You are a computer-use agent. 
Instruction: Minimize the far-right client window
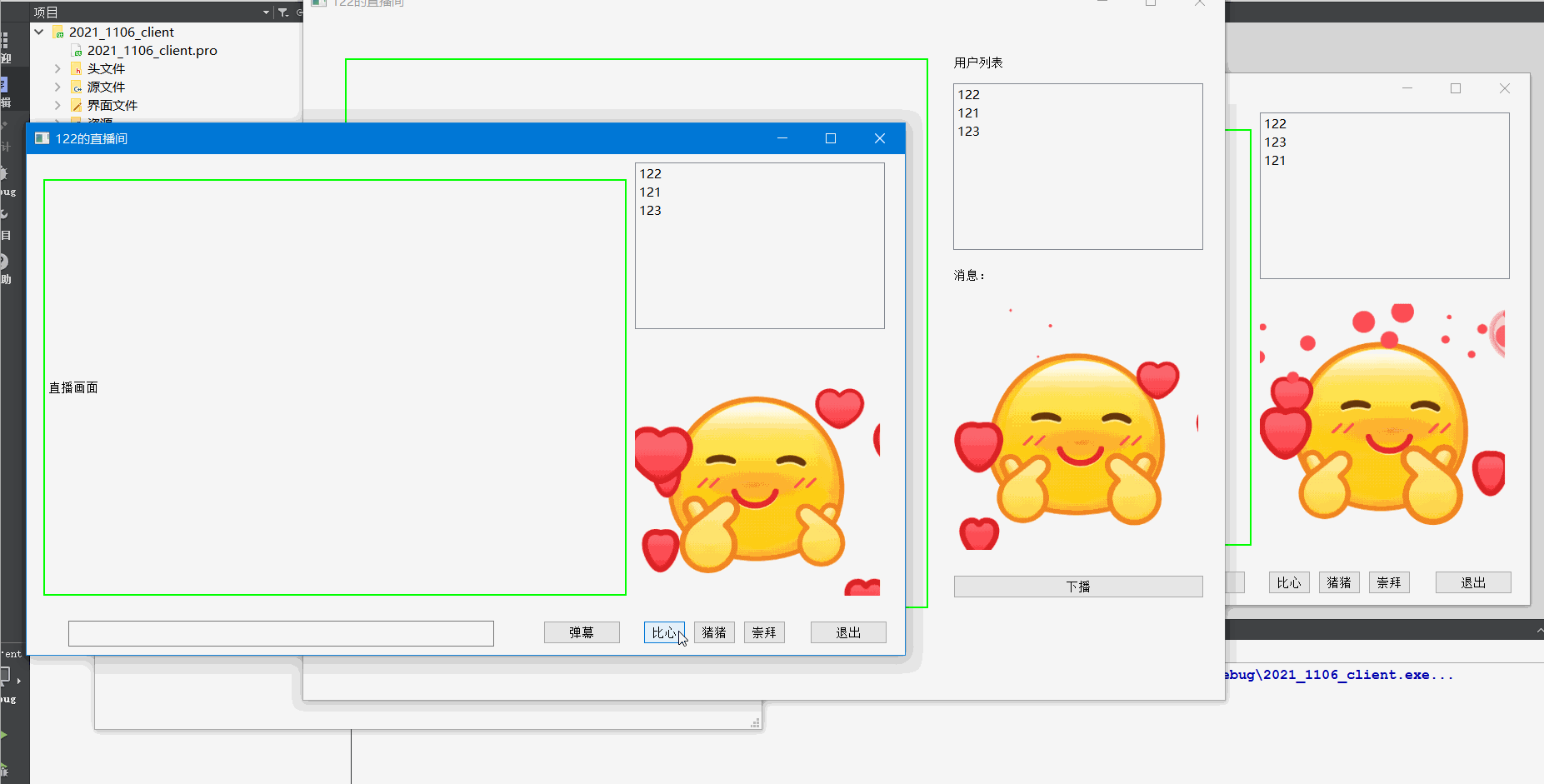(x=1407, y=88)
